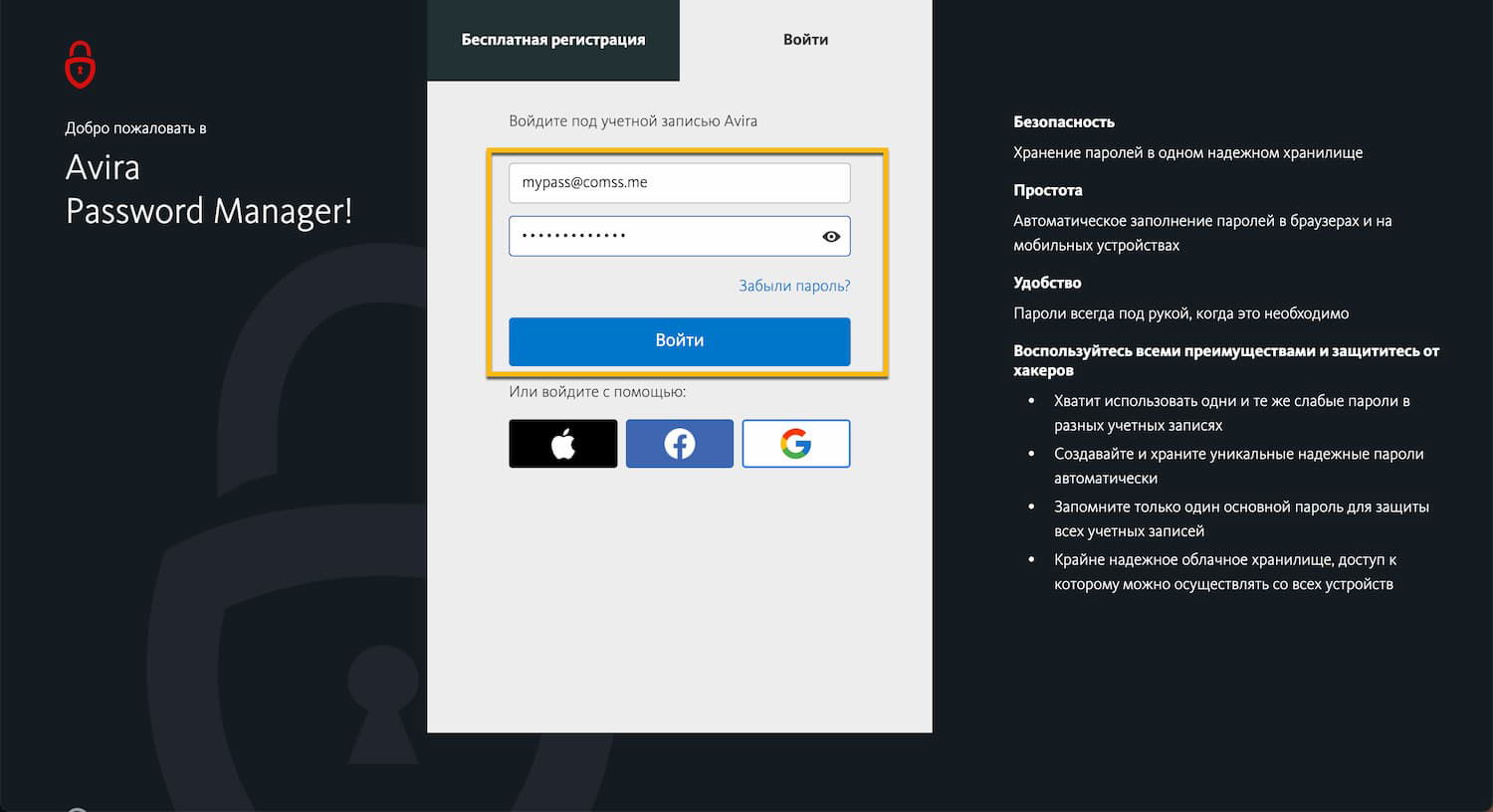Click the Автоматическое заполнение паролей description
The width and height of the screenshot is (1493, 812).
pyautogui.click(x=1202, y=233)
